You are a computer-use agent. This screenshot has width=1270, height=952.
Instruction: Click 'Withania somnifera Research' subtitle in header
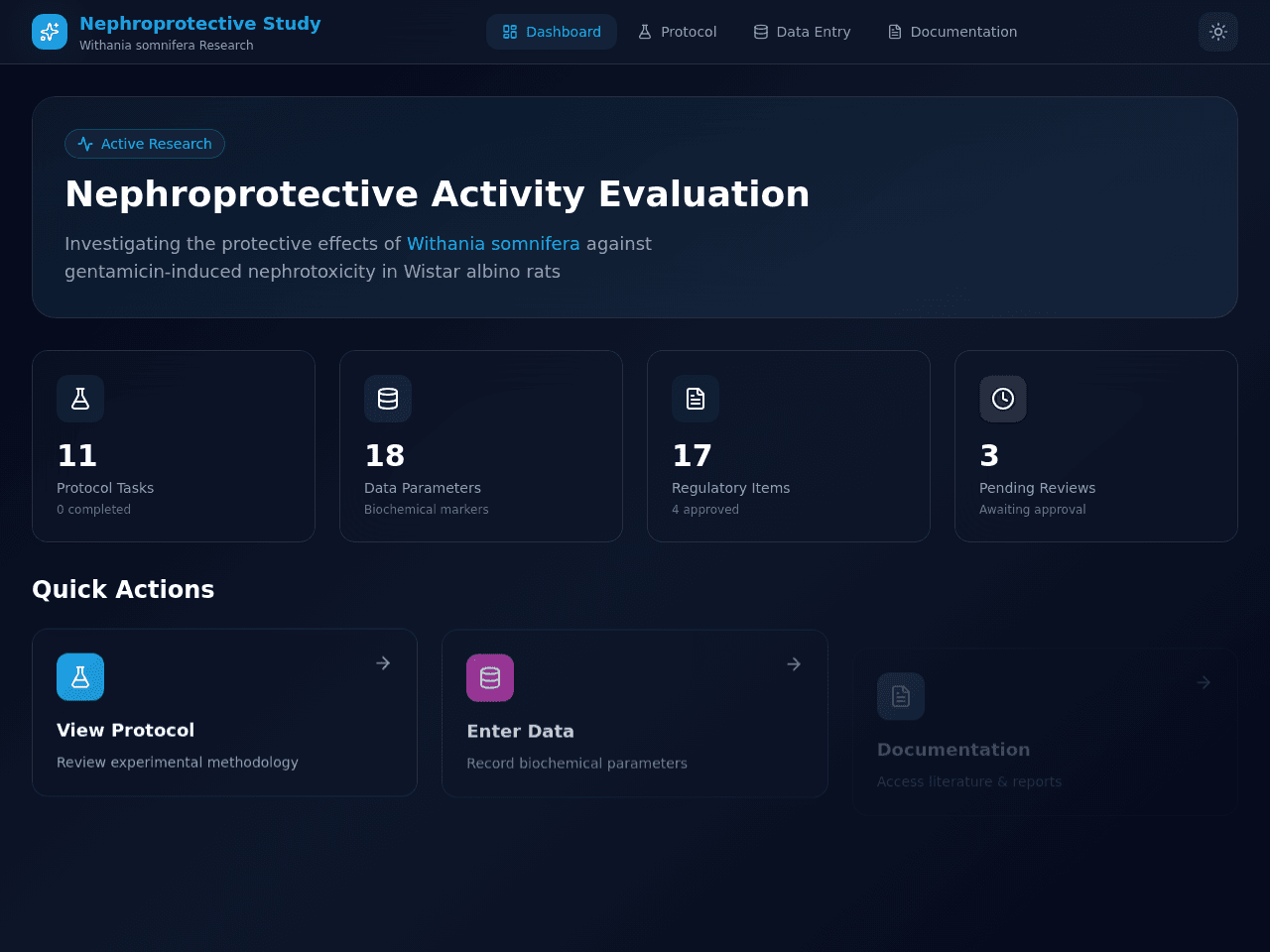click(x=167, y=46)
